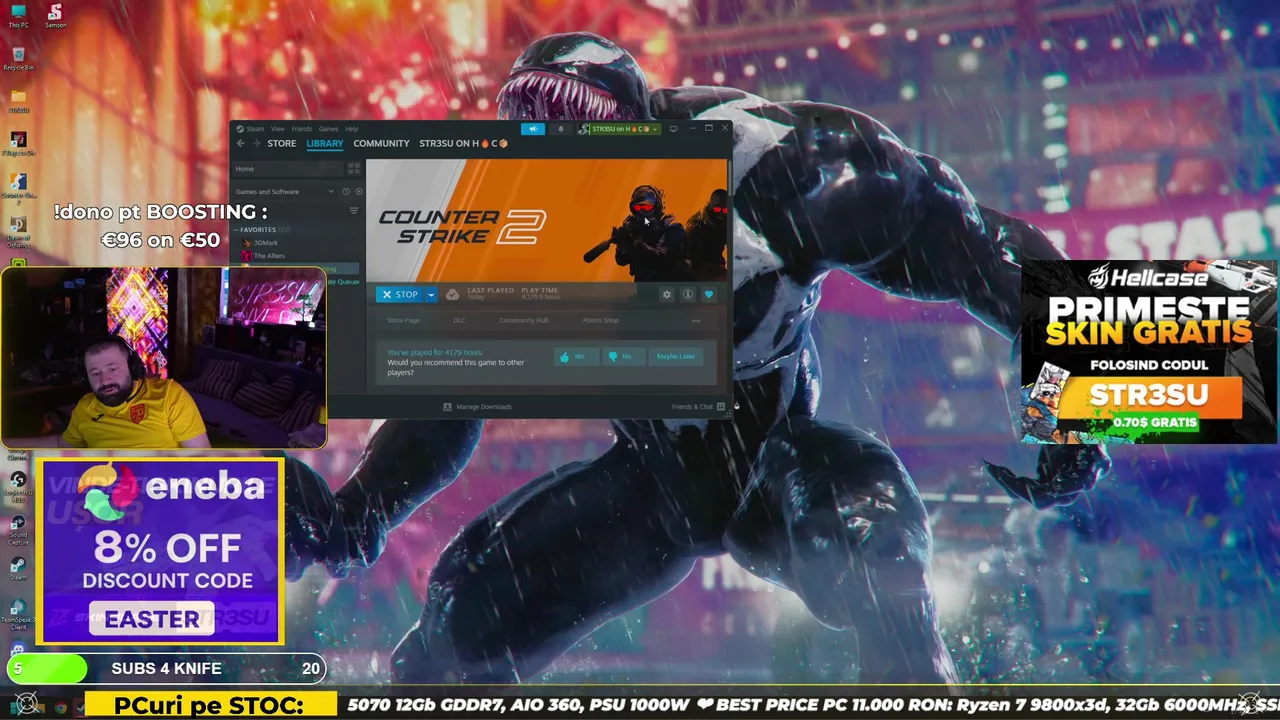Switch library to grid collections view
The height and width of the screenshot is (720, 1280).
pyautogui.click(x=353, y=168)
